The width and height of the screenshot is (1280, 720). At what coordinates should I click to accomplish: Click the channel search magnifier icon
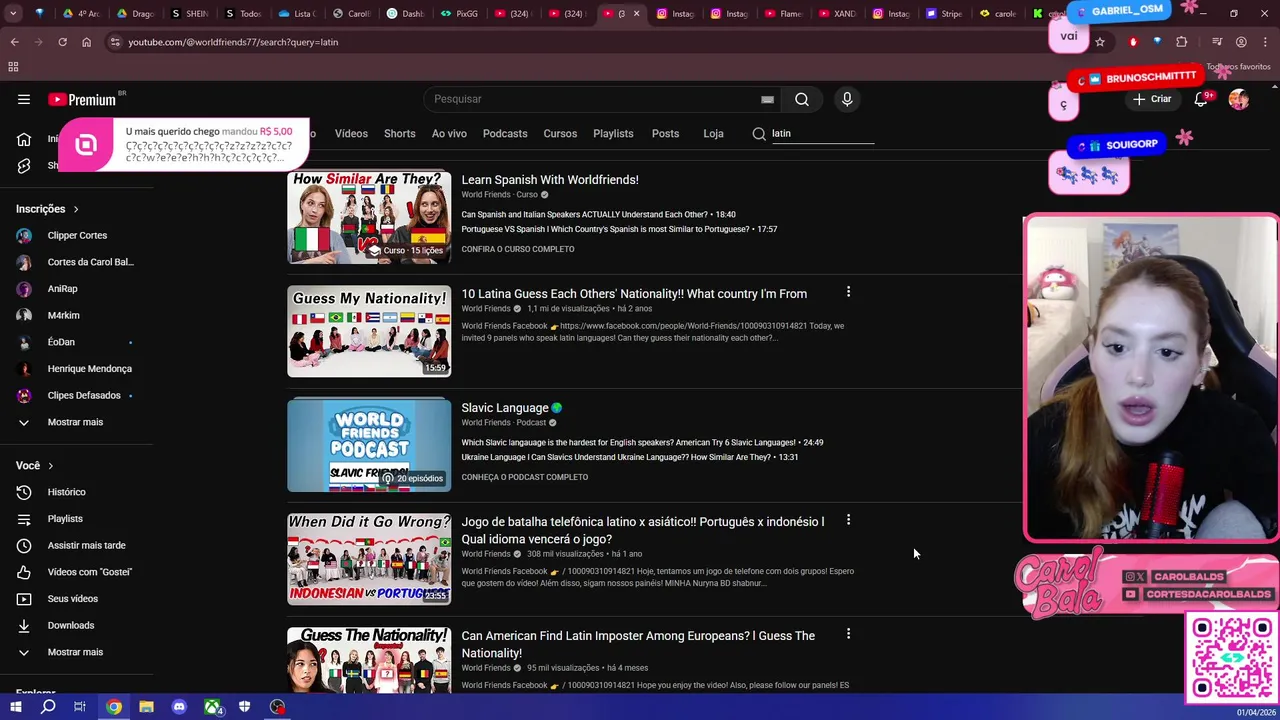(759, 134)
